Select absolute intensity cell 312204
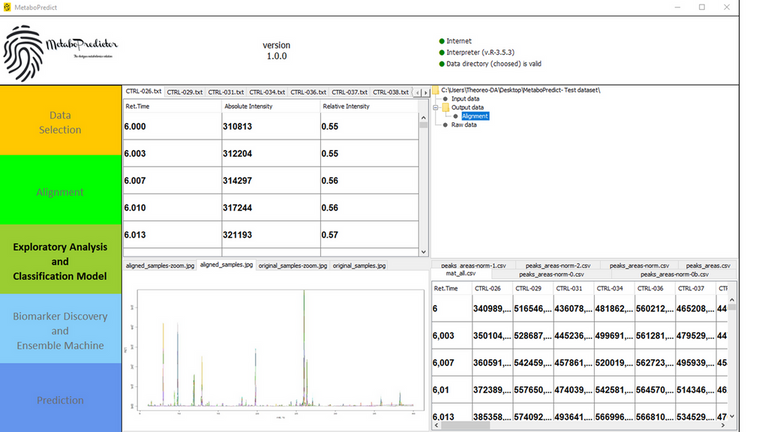This screenshot has width=768, height=432. 271,153
